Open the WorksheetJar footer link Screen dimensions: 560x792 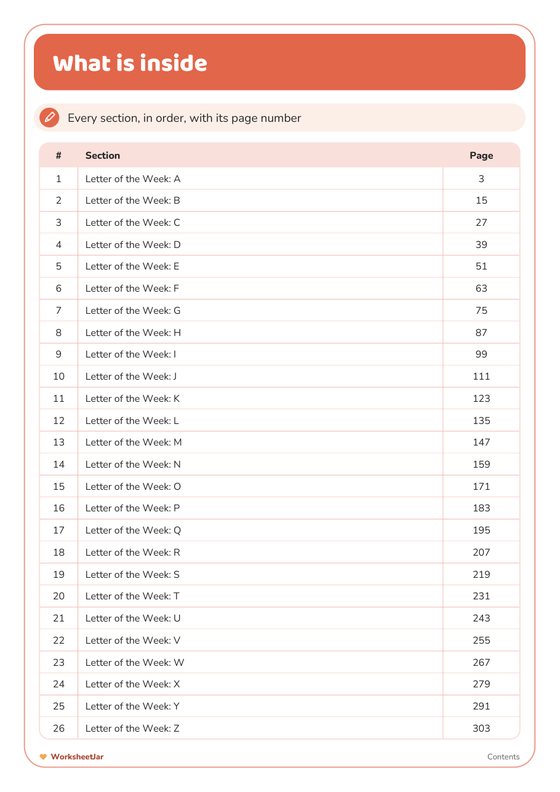point(77,757)
